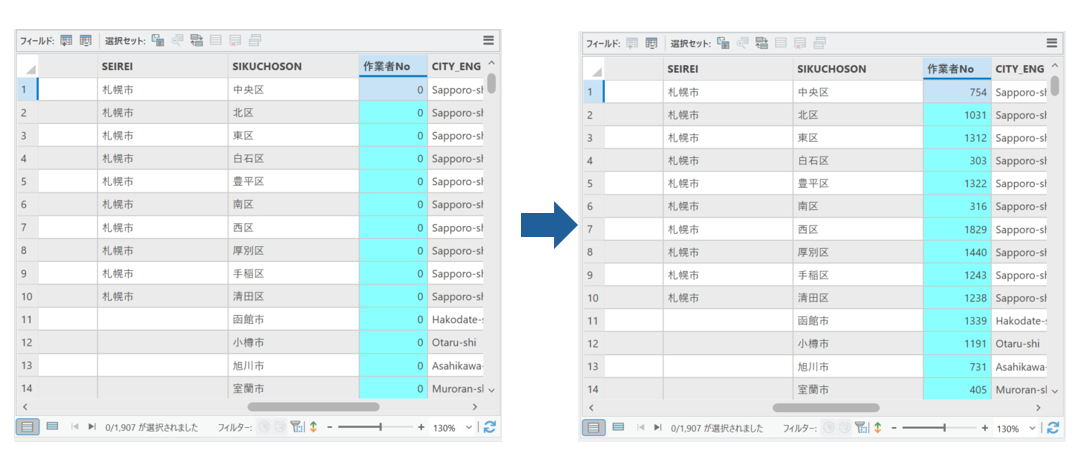The width and height of the screenshot is (1087, 468).
Task: Click Select By Attributes icon in left table
Action: pos(158,41)
